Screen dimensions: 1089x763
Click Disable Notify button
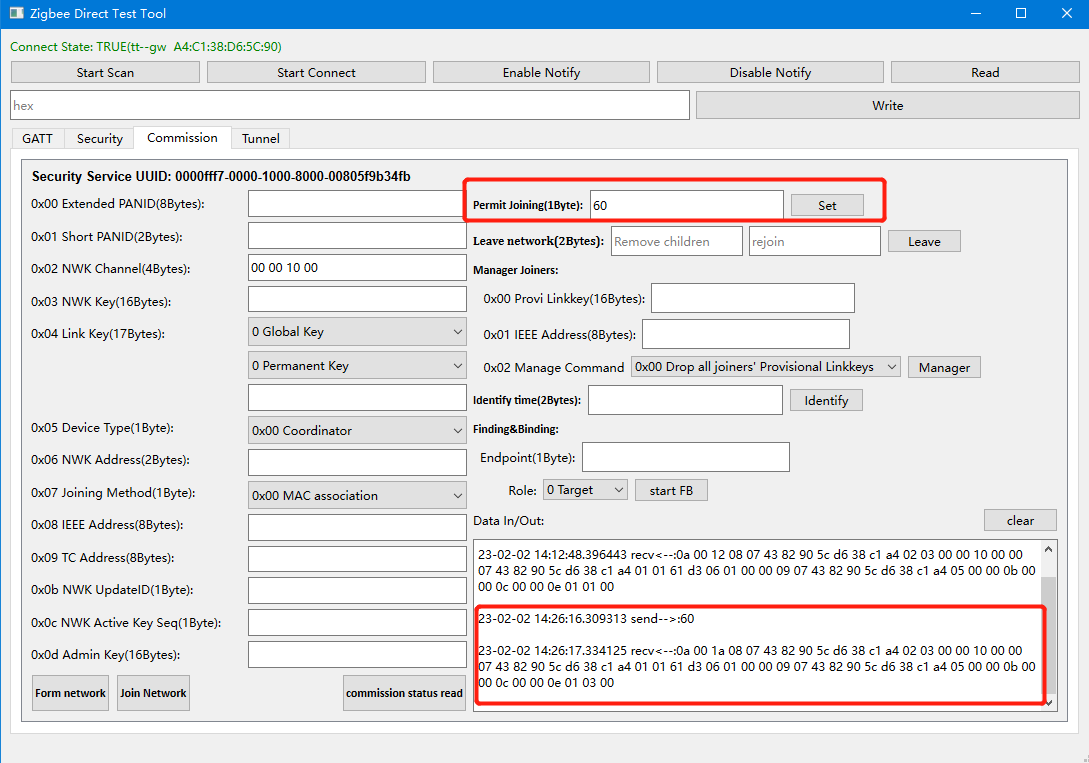(770, 72)
